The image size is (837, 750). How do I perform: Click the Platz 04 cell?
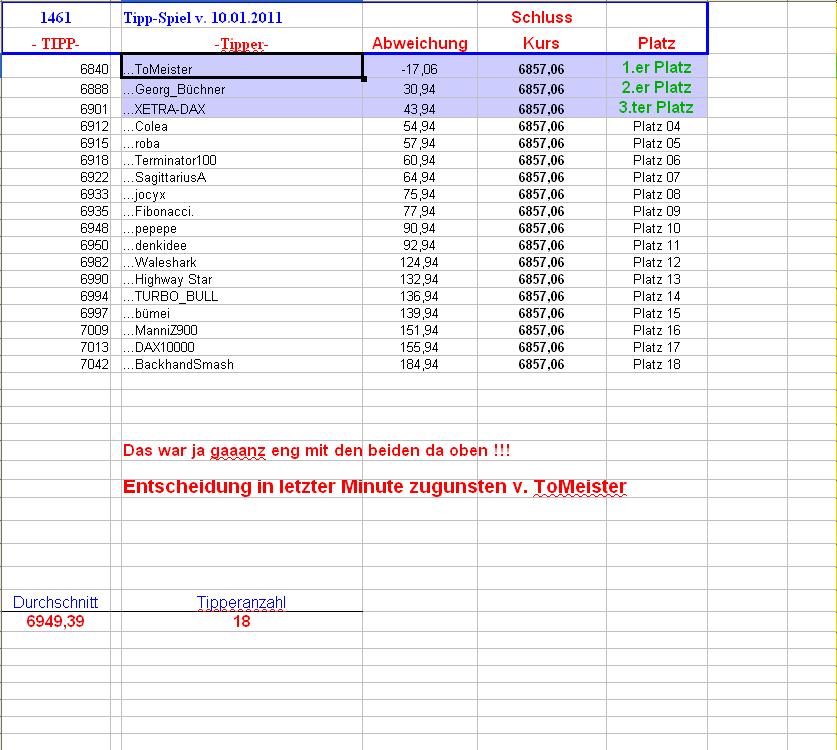click(x=657, y=127)
